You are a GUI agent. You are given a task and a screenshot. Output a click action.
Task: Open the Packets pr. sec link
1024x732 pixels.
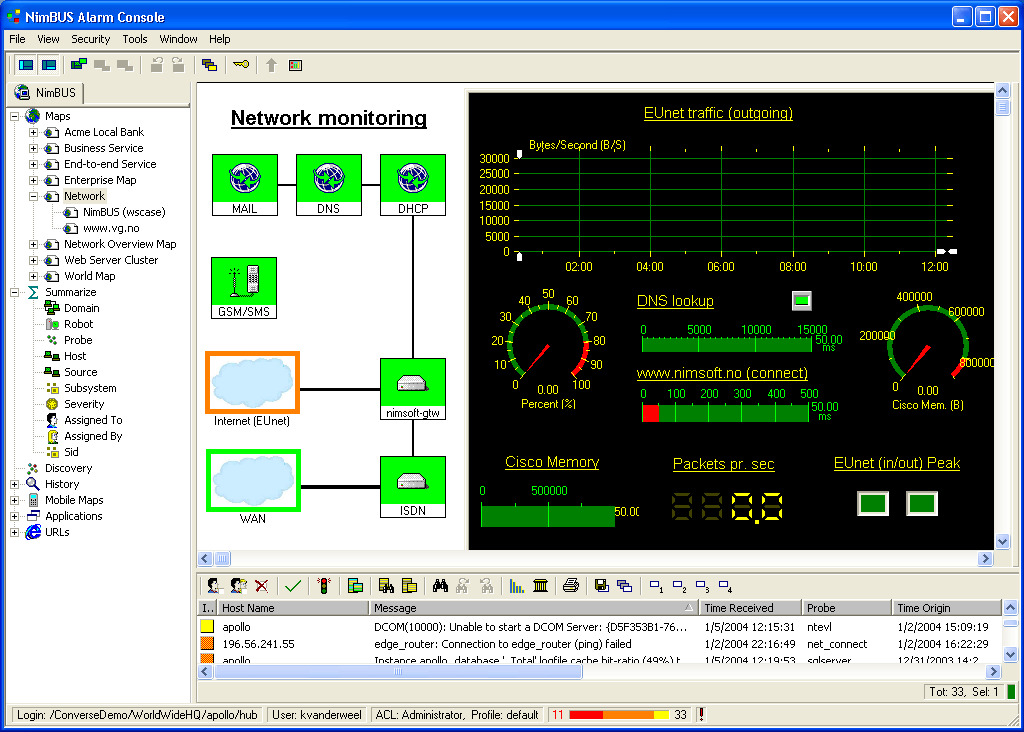pos(724,464)
